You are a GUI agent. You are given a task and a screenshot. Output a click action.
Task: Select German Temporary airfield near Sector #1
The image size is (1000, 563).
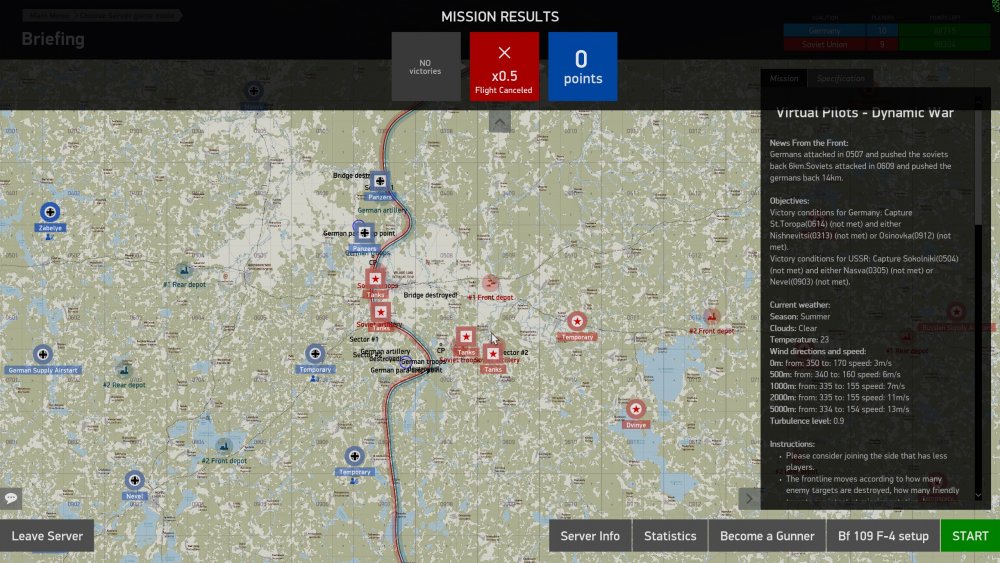(315, 354)
